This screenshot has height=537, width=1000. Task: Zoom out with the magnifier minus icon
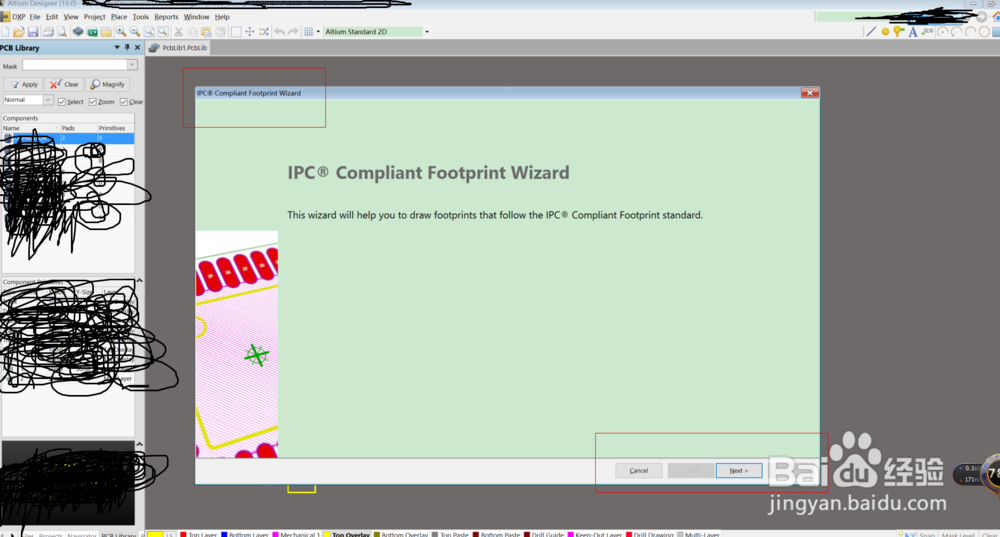click(135, 32)
